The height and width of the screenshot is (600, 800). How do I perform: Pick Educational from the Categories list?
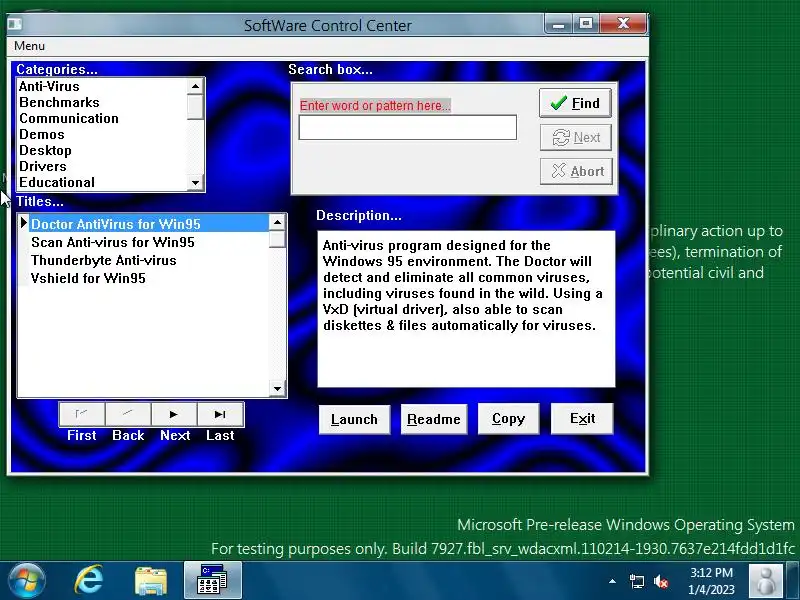point(102,182)
